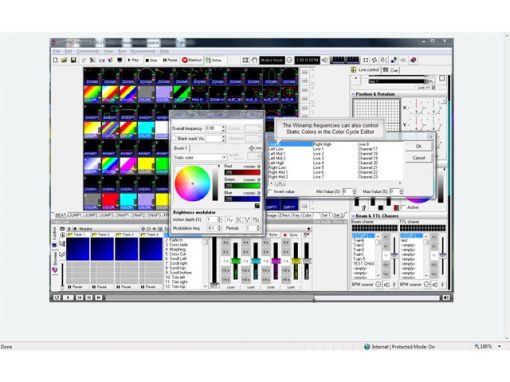Screen dimensions: 510x382
Task: Click the New file toolbar icon
Action: (x=56, y=60)
